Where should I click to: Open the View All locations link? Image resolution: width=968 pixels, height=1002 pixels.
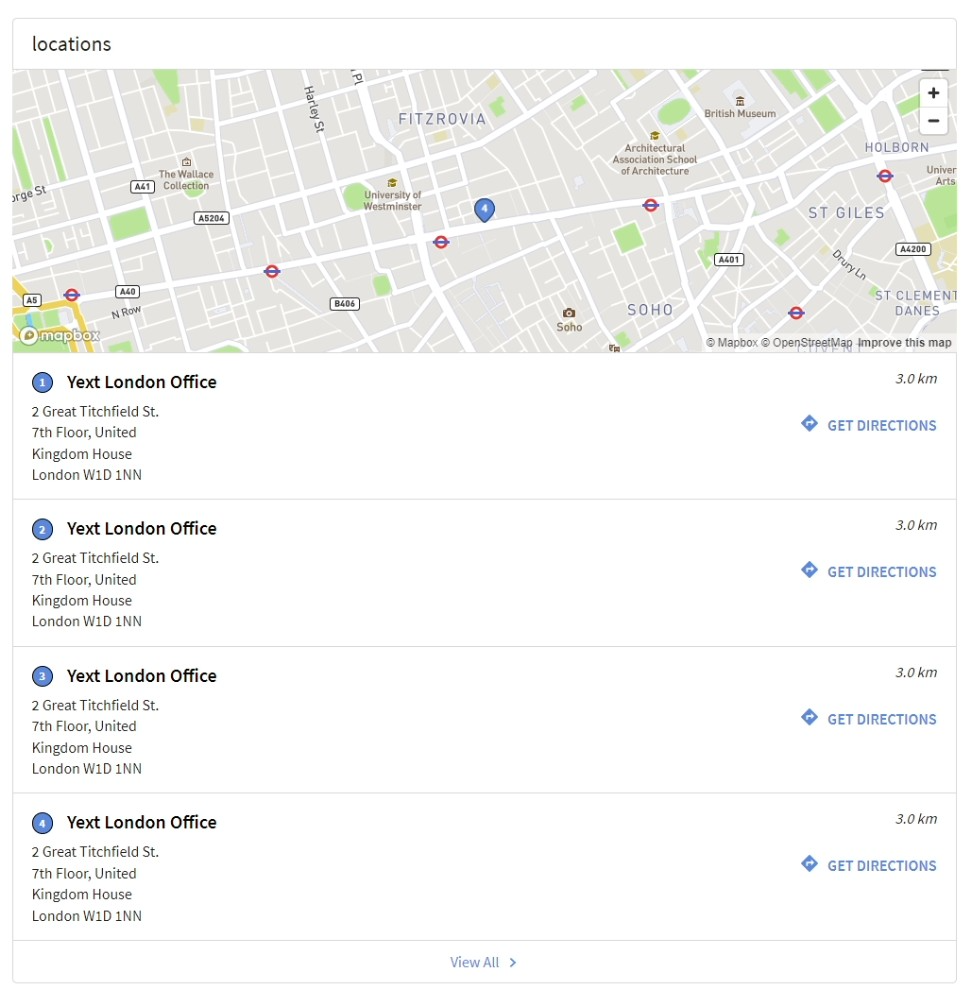[474, 962]
